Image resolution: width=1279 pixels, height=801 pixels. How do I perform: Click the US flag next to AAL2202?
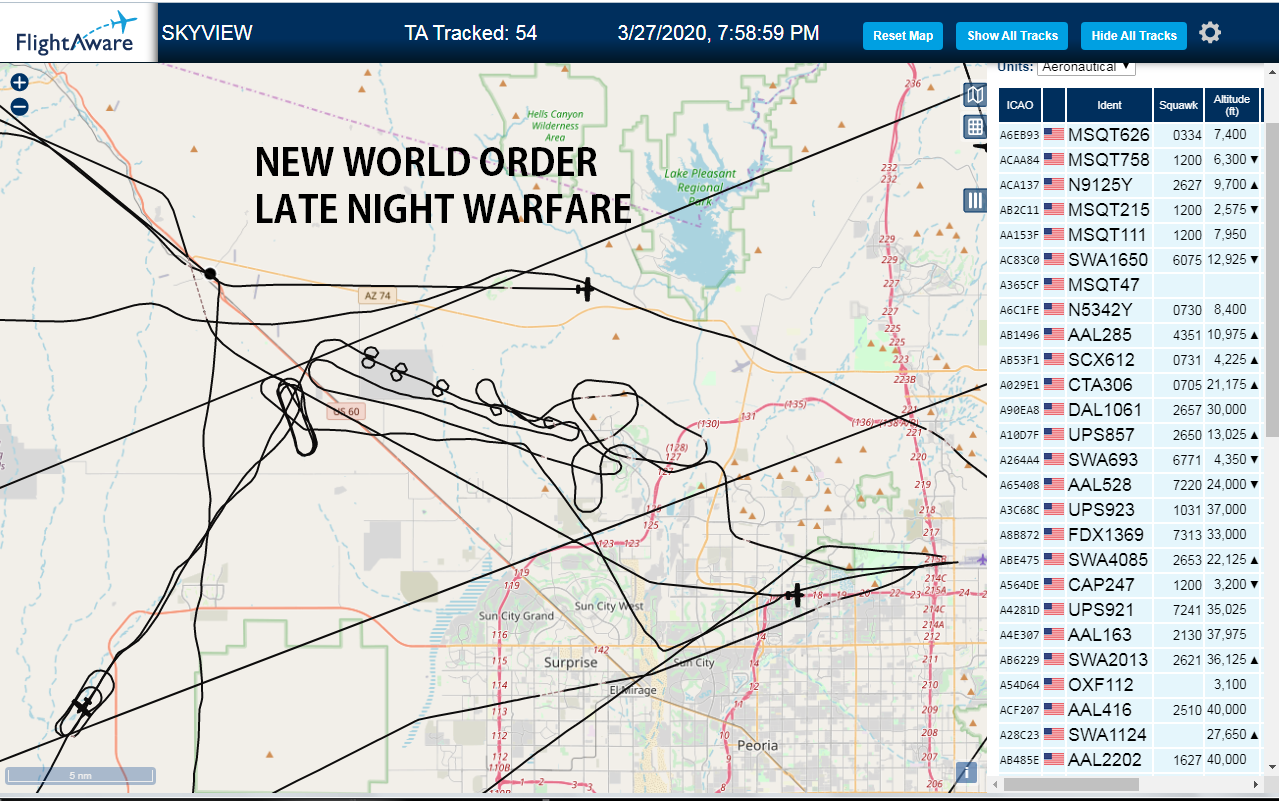(x=1054, y=759)
